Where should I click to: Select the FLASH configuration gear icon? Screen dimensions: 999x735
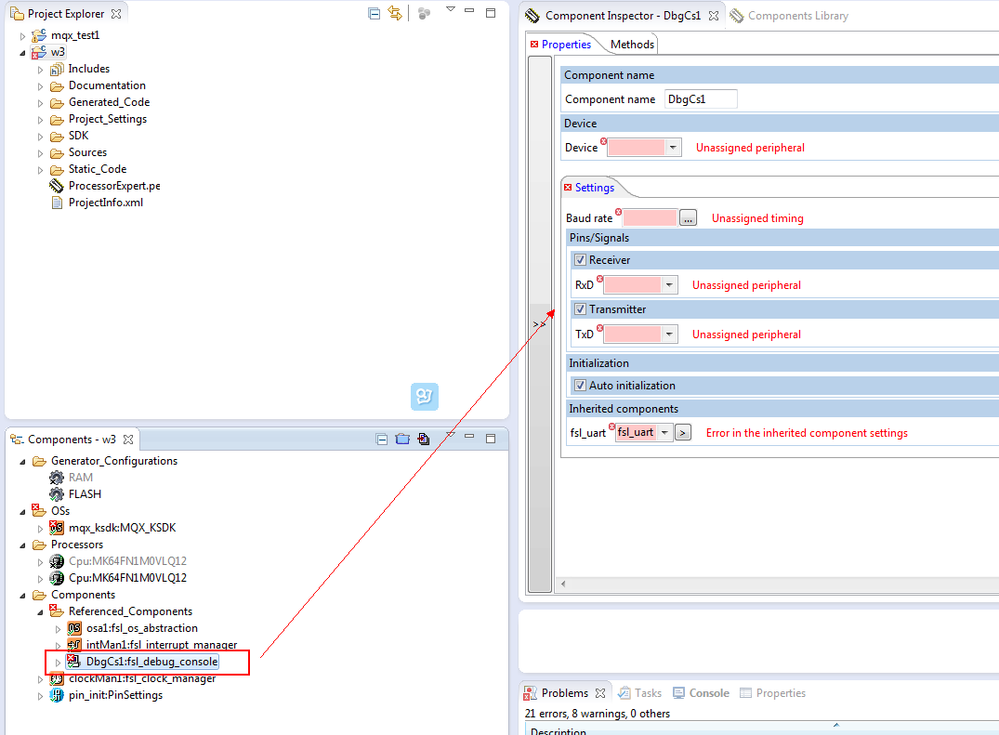click(x=57, y=494)
